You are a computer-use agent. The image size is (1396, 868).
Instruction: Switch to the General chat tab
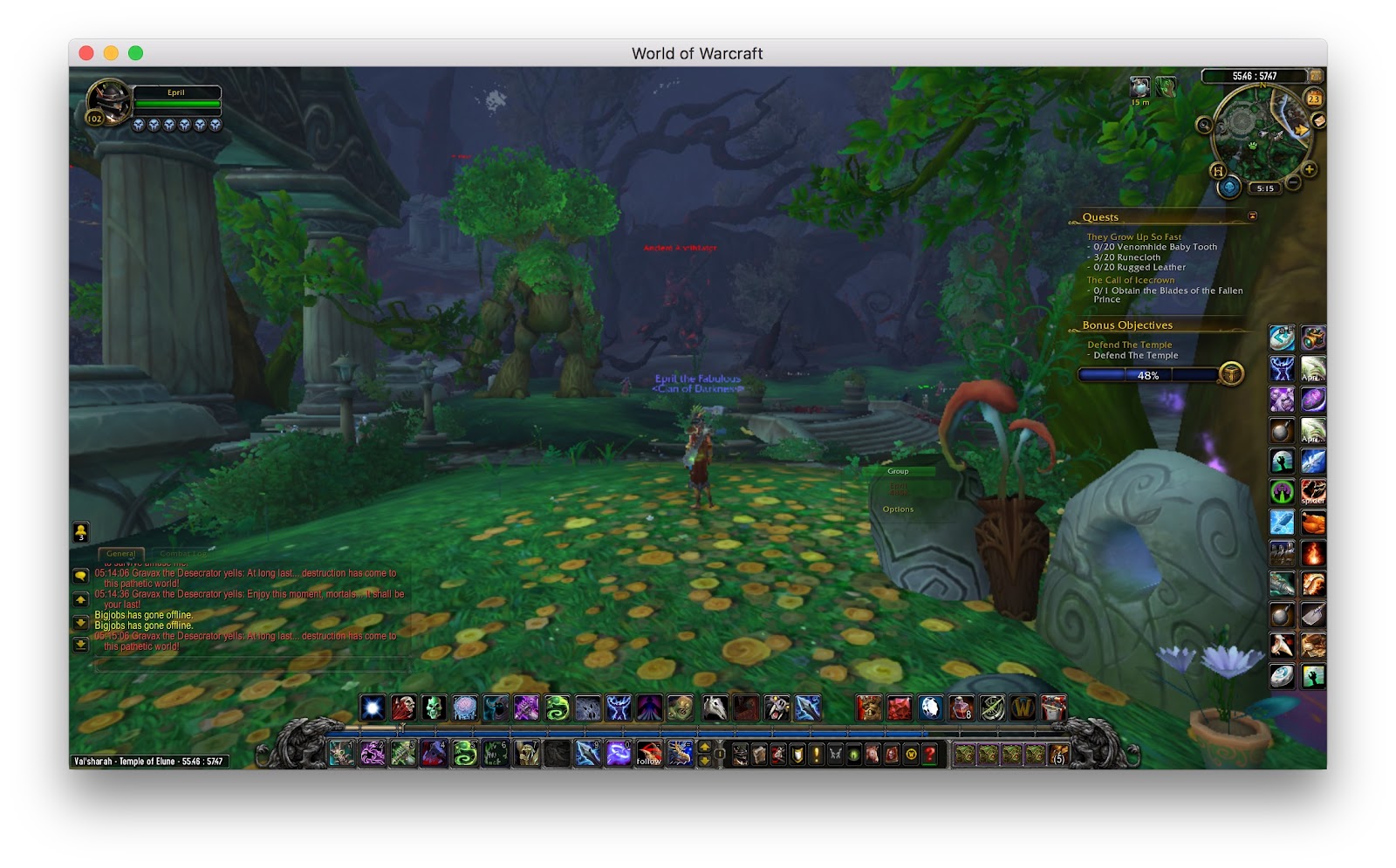[x=120, y=553]
